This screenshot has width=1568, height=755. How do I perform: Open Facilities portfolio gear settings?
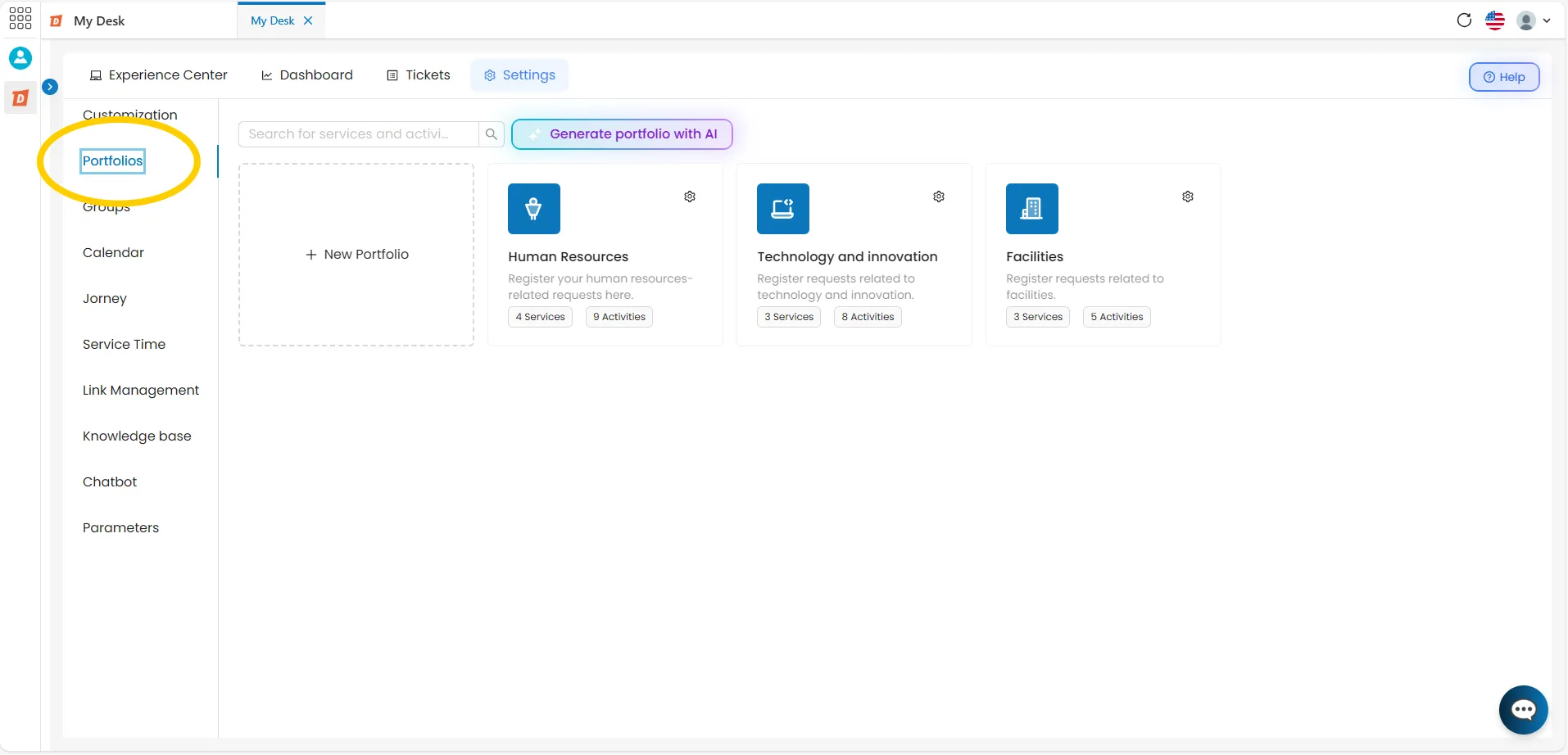[1188, 197]
